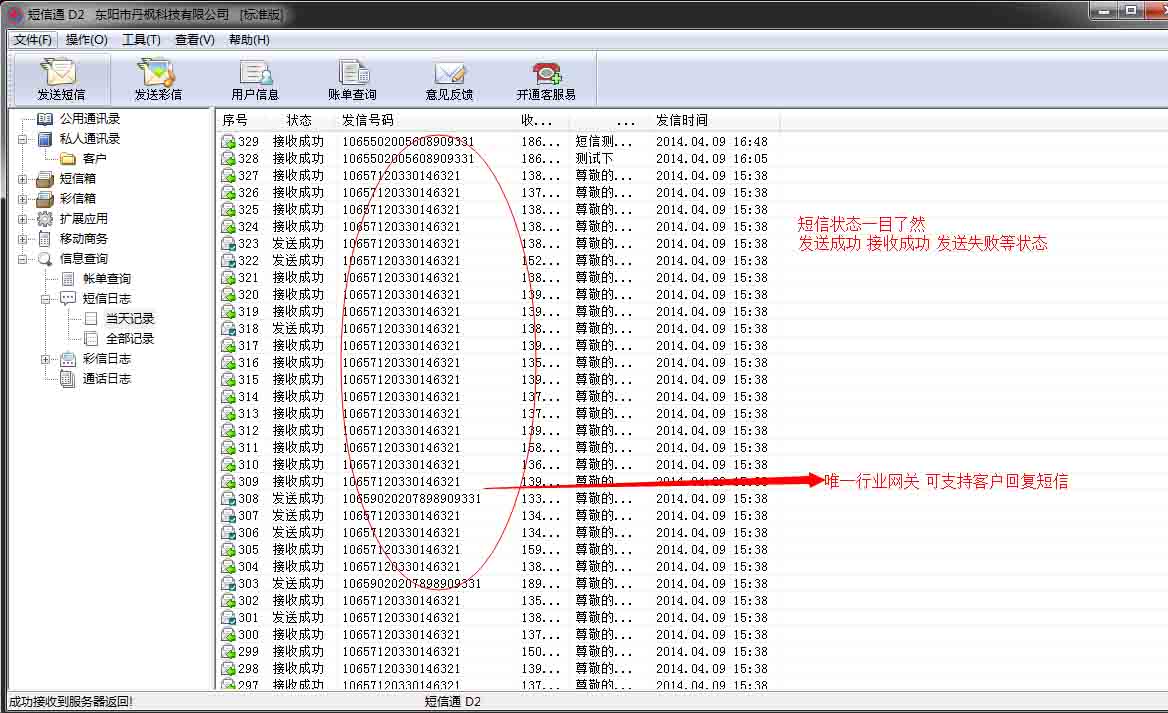Open the 操作(O) menu
This screenshot has width=1168, height=713.
(84, 39)
